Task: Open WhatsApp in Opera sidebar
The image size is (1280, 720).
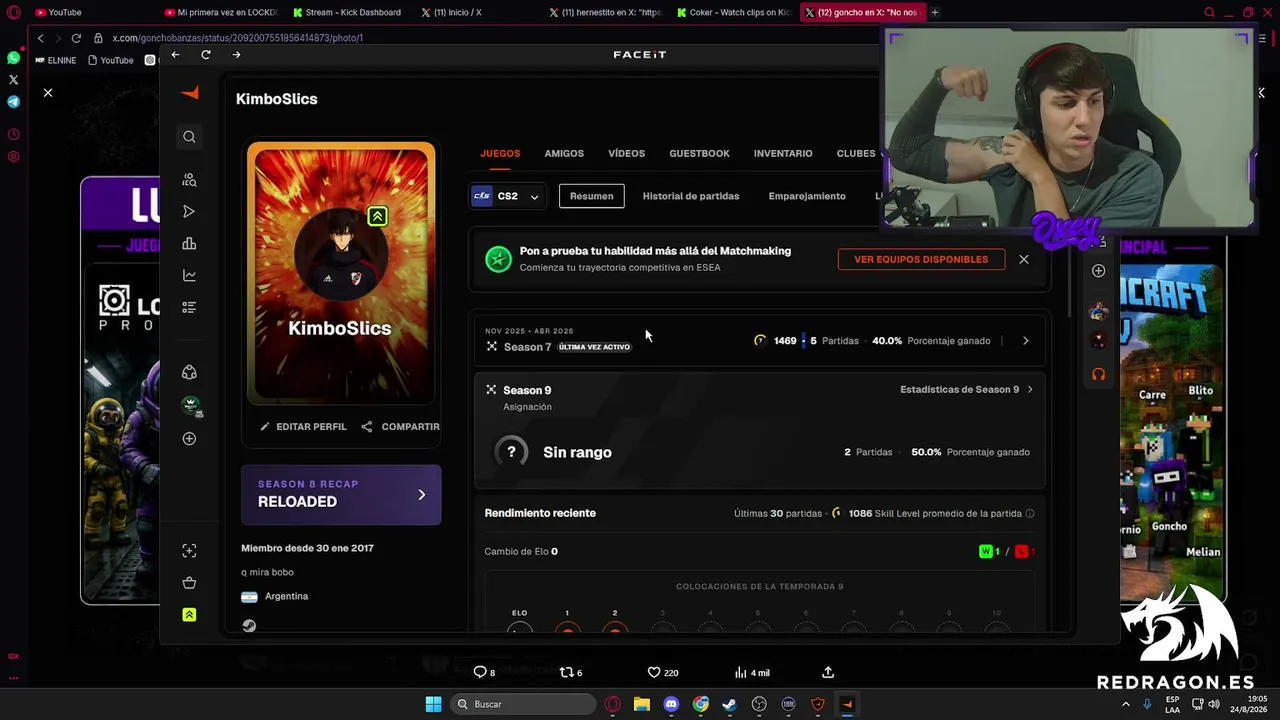Action: (13, 59)
